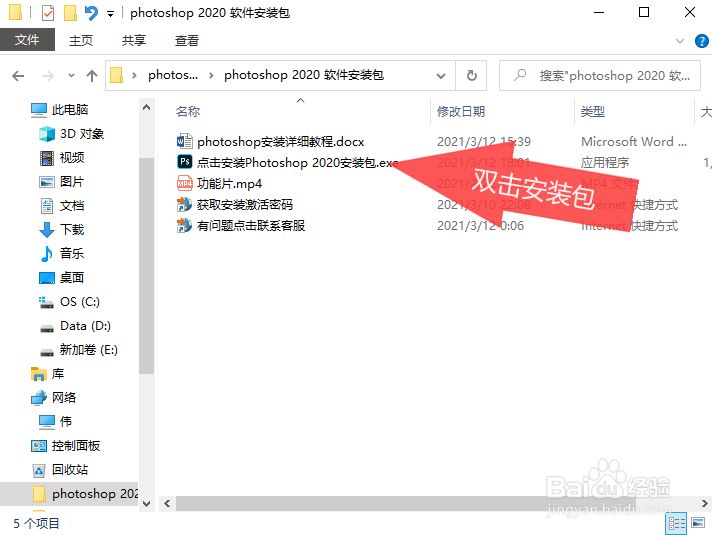Open 3D 对象 in the navigation pane
Screen dimensions: 712x535
[x=82, y=134]
